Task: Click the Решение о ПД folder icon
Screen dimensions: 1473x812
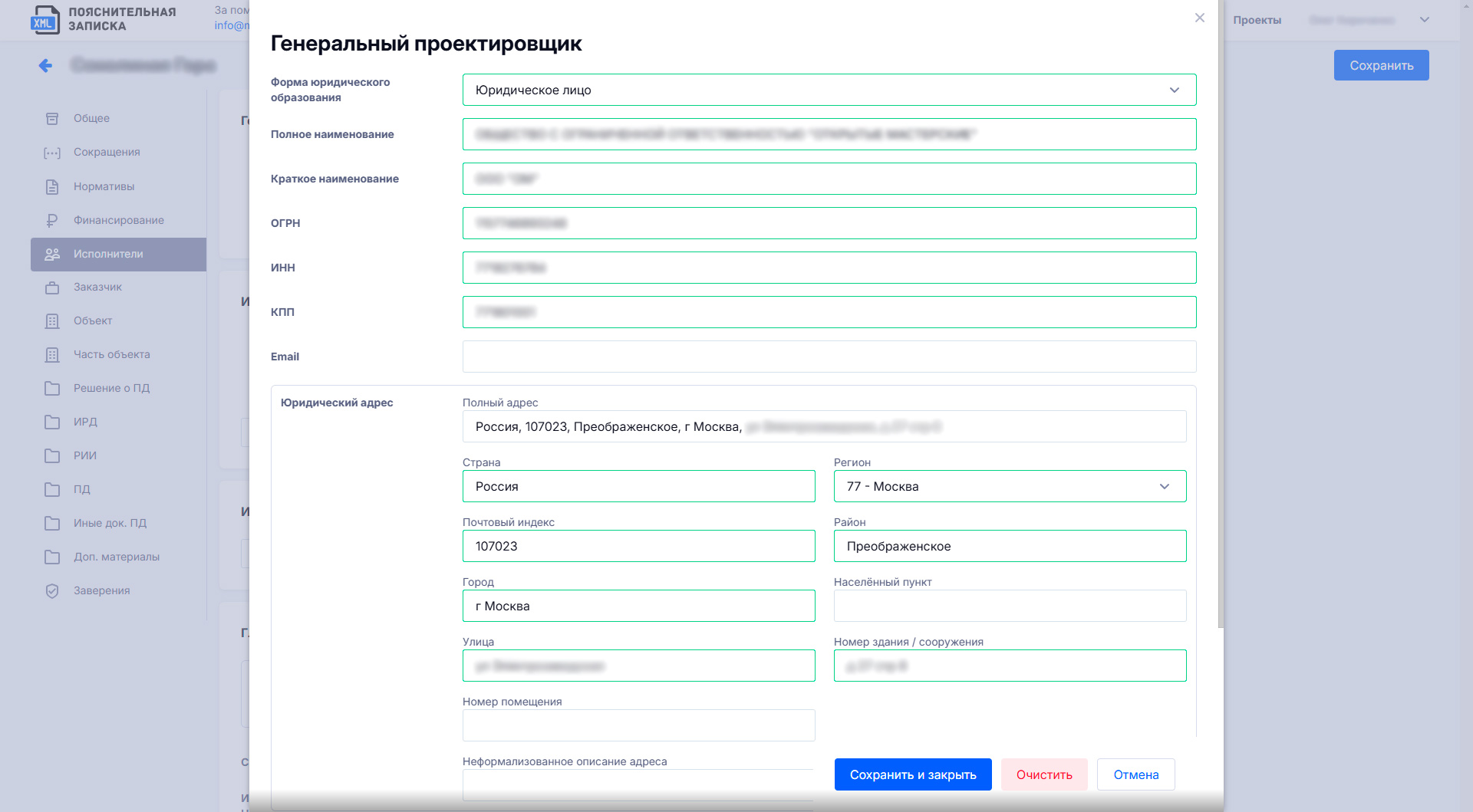Action: [x=52, y=389]
